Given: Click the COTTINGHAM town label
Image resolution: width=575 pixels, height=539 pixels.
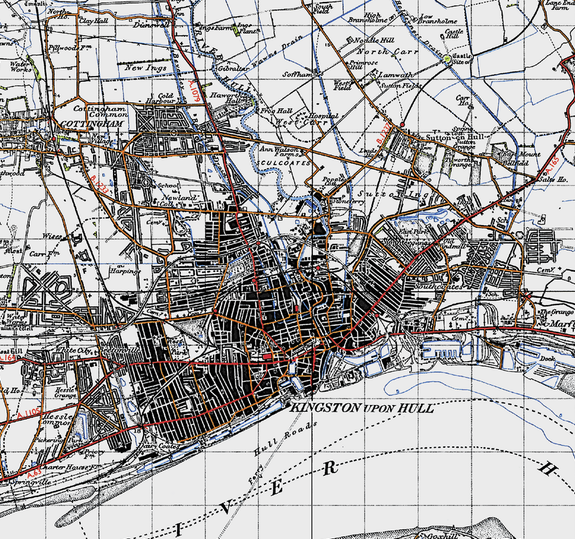Looking at the screenshot, I should (92, 124).
